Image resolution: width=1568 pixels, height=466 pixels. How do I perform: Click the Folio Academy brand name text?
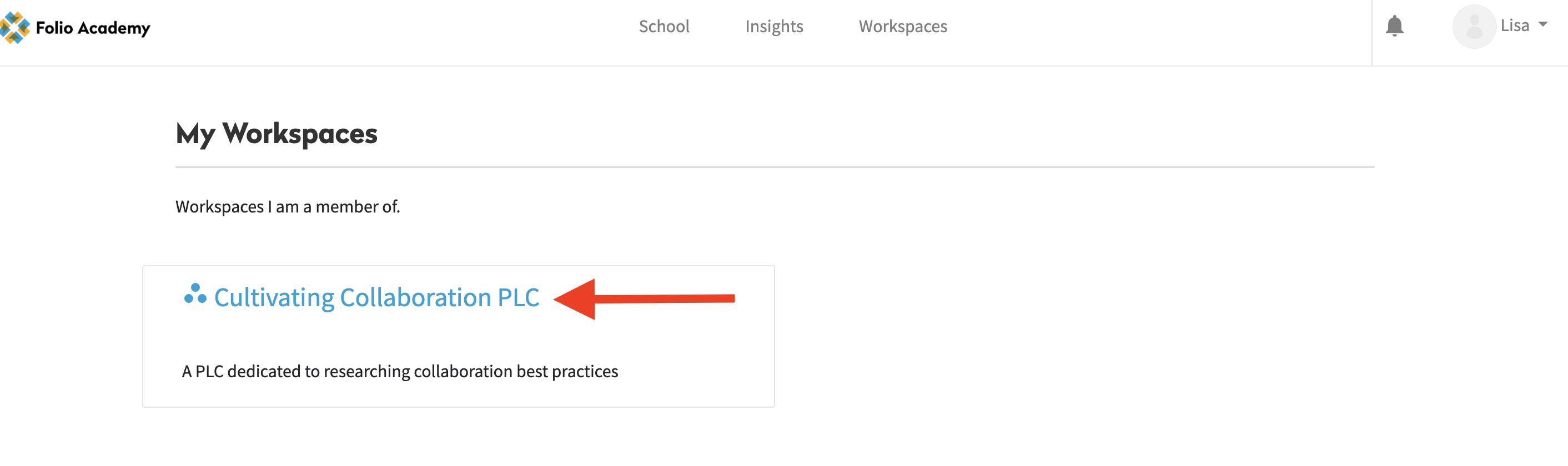(x=93, y=28)
